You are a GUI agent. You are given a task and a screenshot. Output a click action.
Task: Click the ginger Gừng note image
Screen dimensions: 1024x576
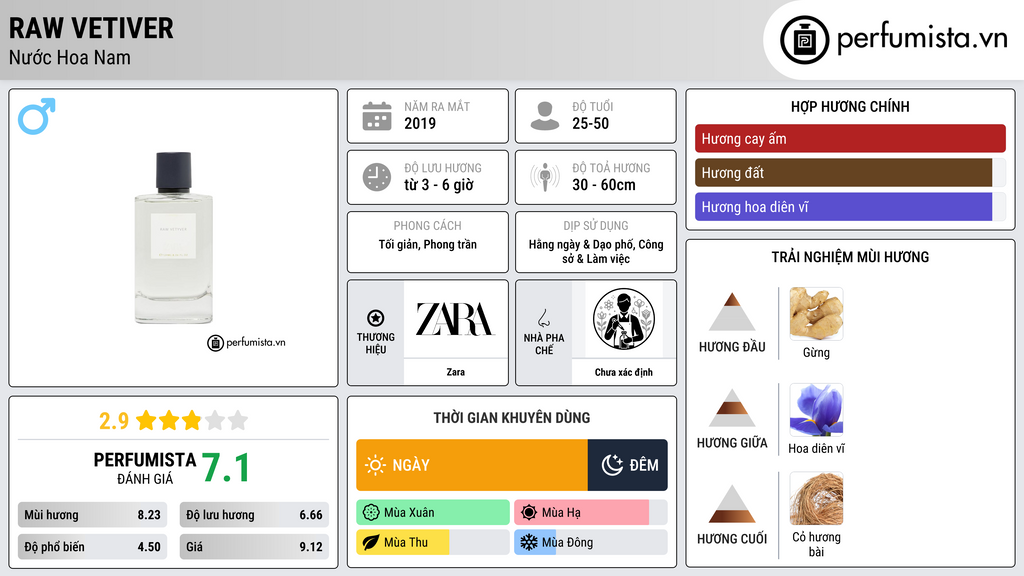(x=816, y=313)
